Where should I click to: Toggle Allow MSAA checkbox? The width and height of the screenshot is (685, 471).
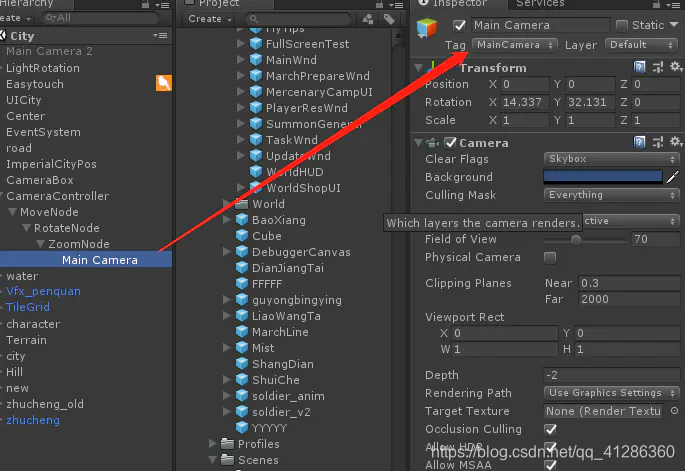click(550, 465)
